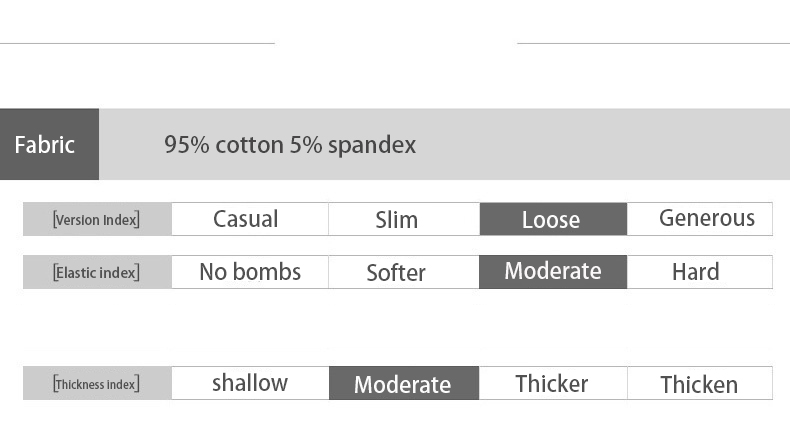Select the No bombs elastic option
Image resolution: width=790 pixels, height=446 pixels.
pyautogui.click(x=249, y=272)
